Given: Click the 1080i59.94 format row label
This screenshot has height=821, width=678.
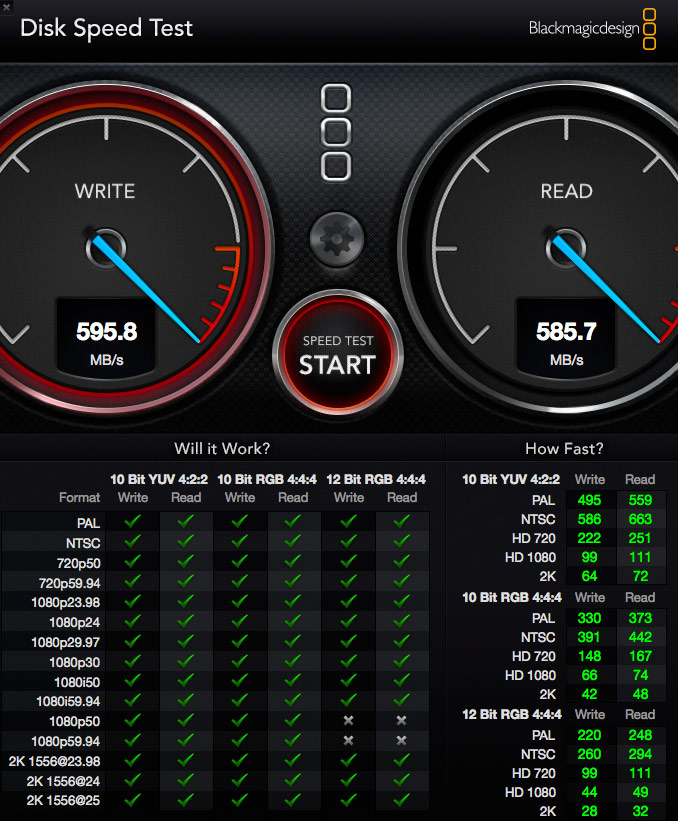Looking at the screenshot, I should click(x=68, y=702).
